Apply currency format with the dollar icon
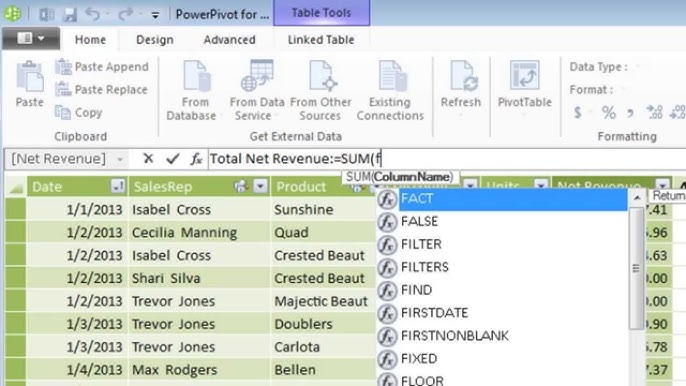 click(578, 112)
